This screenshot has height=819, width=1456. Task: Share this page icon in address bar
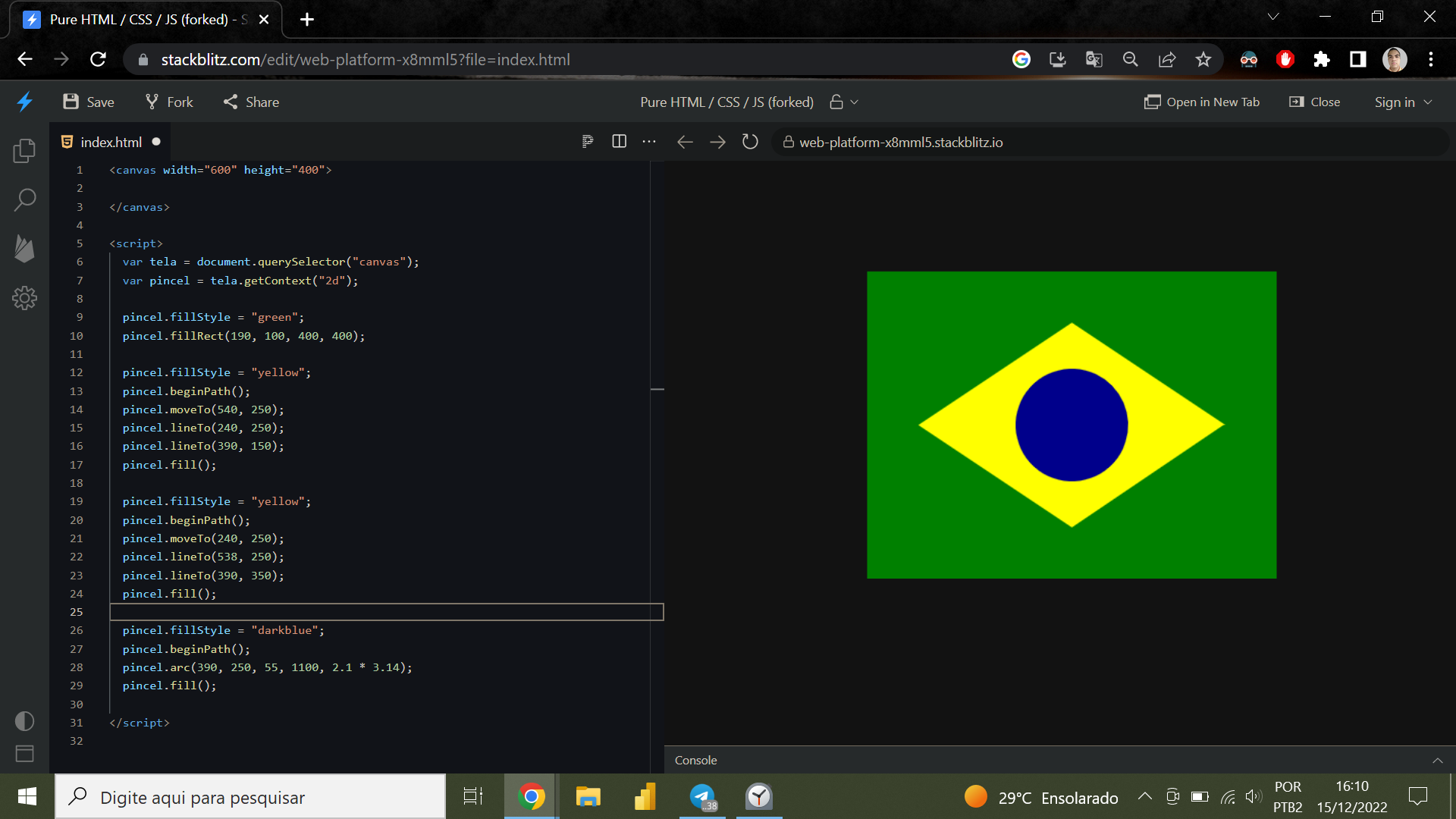coord(1167,59)
